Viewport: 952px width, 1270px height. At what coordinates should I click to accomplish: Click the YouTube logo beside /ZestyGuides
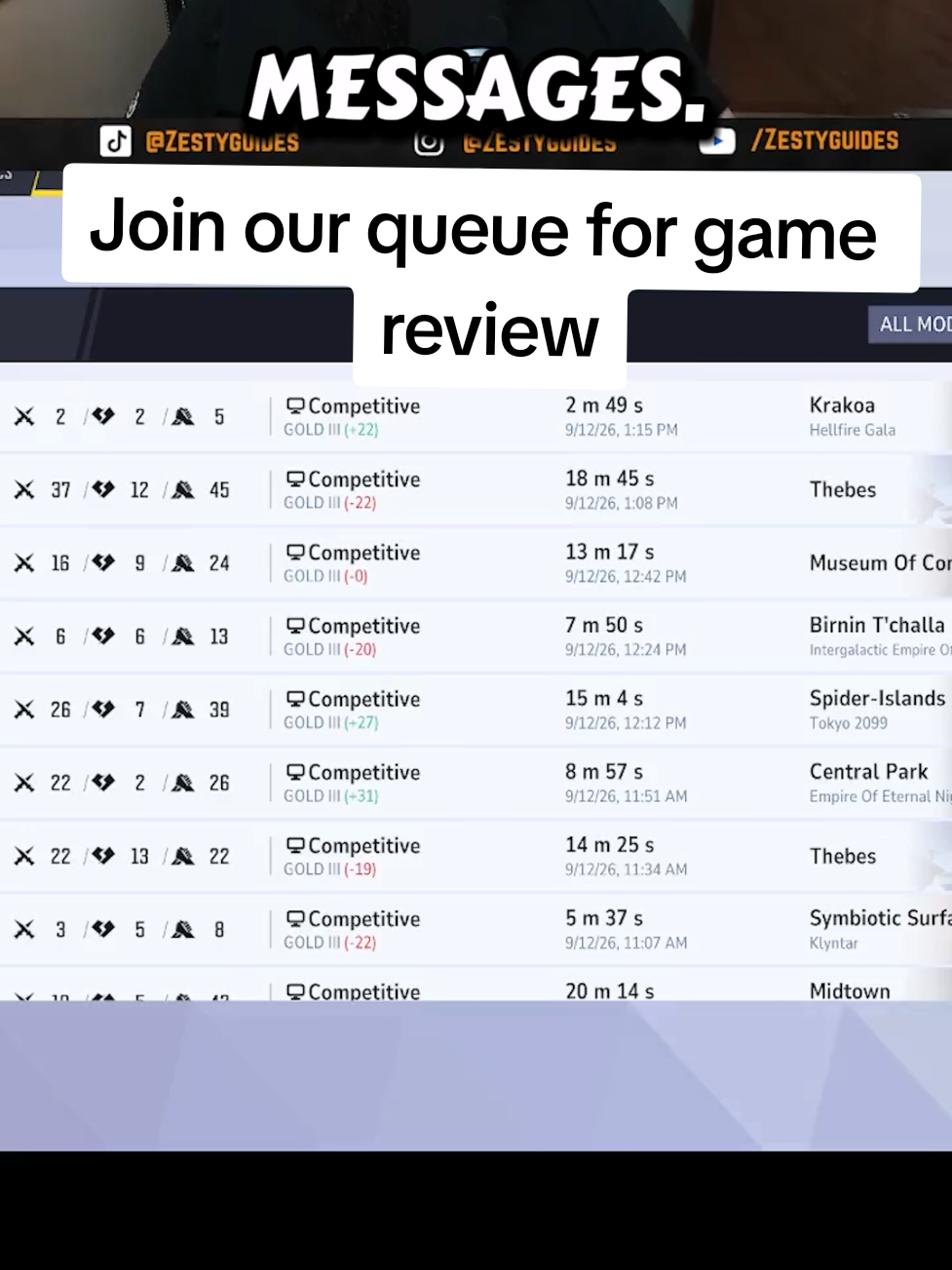coord(717,141)
